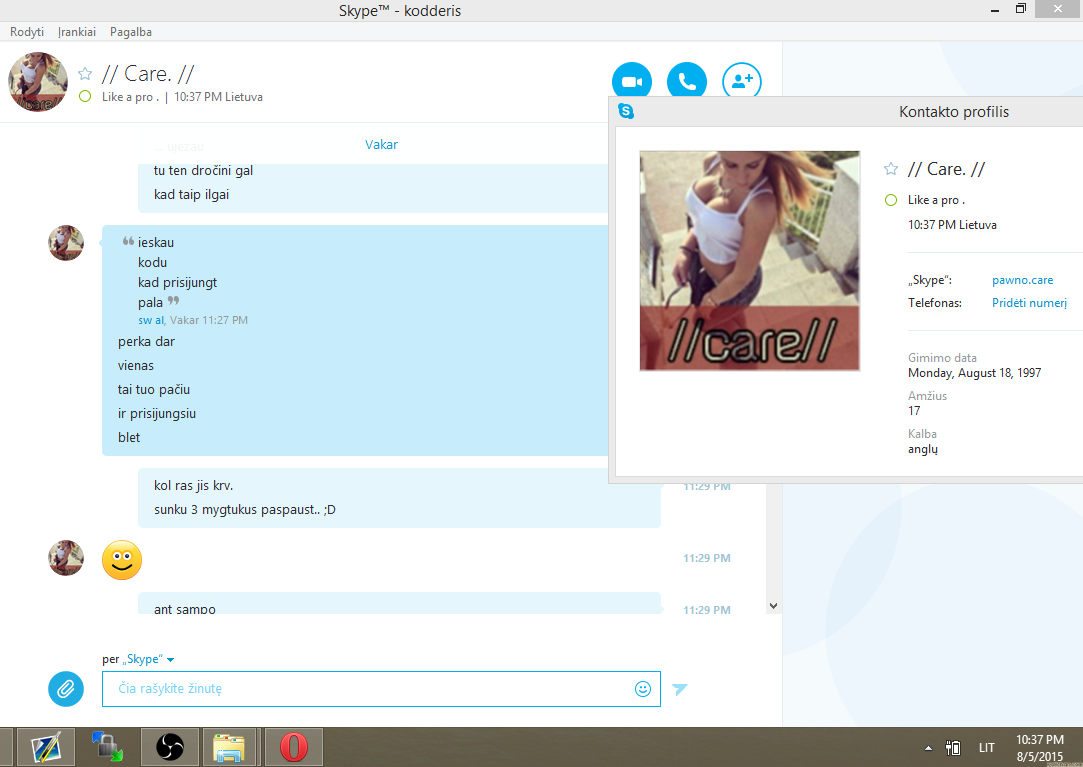Open the network transfer app on taskbar
Image resolution: width=1083 pixels, height=767 pixels.
pos(107,747)
